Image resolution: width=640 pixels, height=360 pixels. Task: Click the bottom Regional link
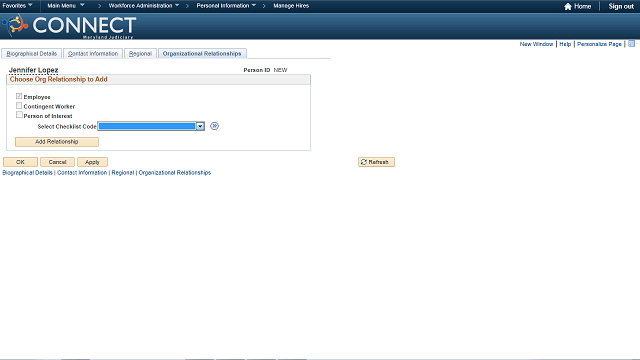tap(122, 173)
